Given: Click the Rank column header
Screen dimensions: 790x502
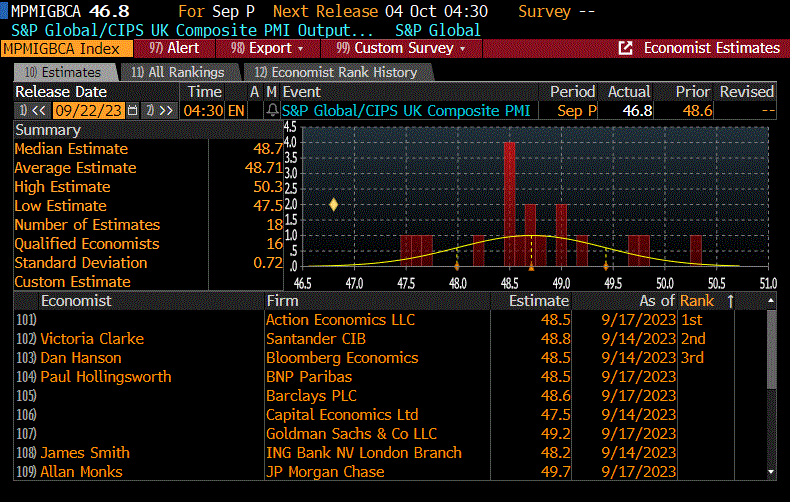Looking at the screenshot, I should click(697, 301).
